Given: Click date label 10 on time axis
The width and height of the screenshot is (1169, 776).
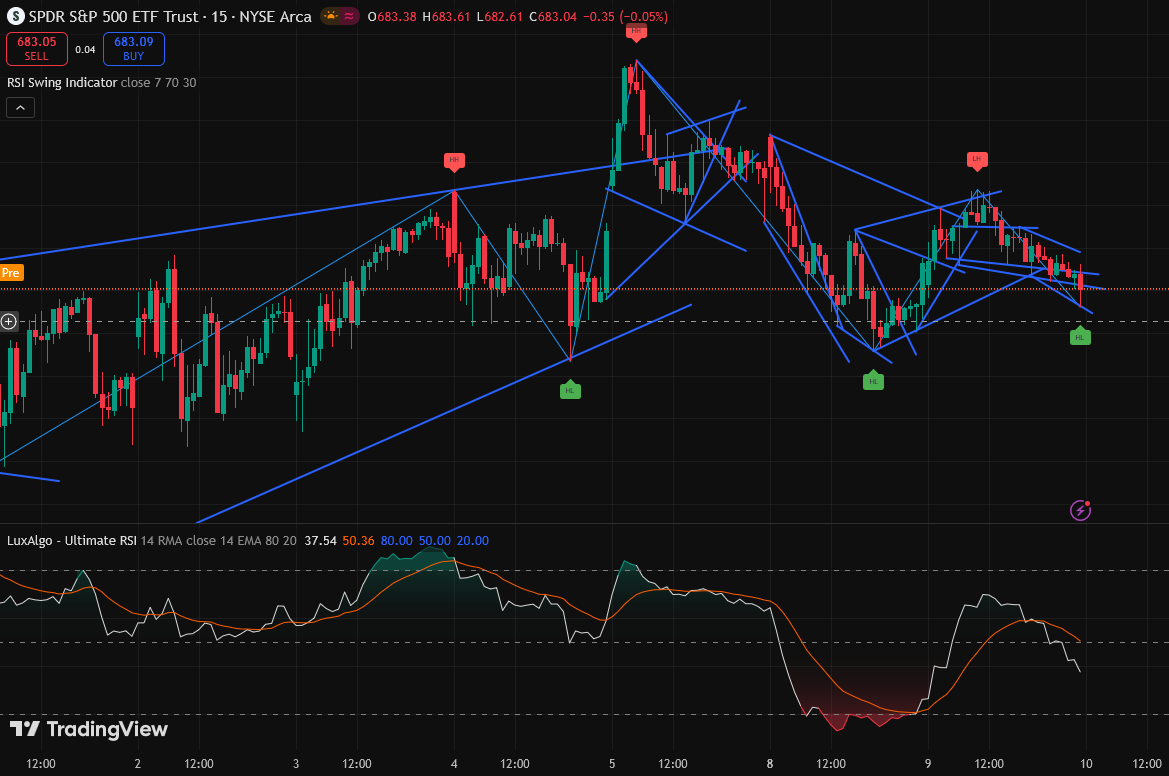Looking at the screenshot, I should pos(1086,763).
